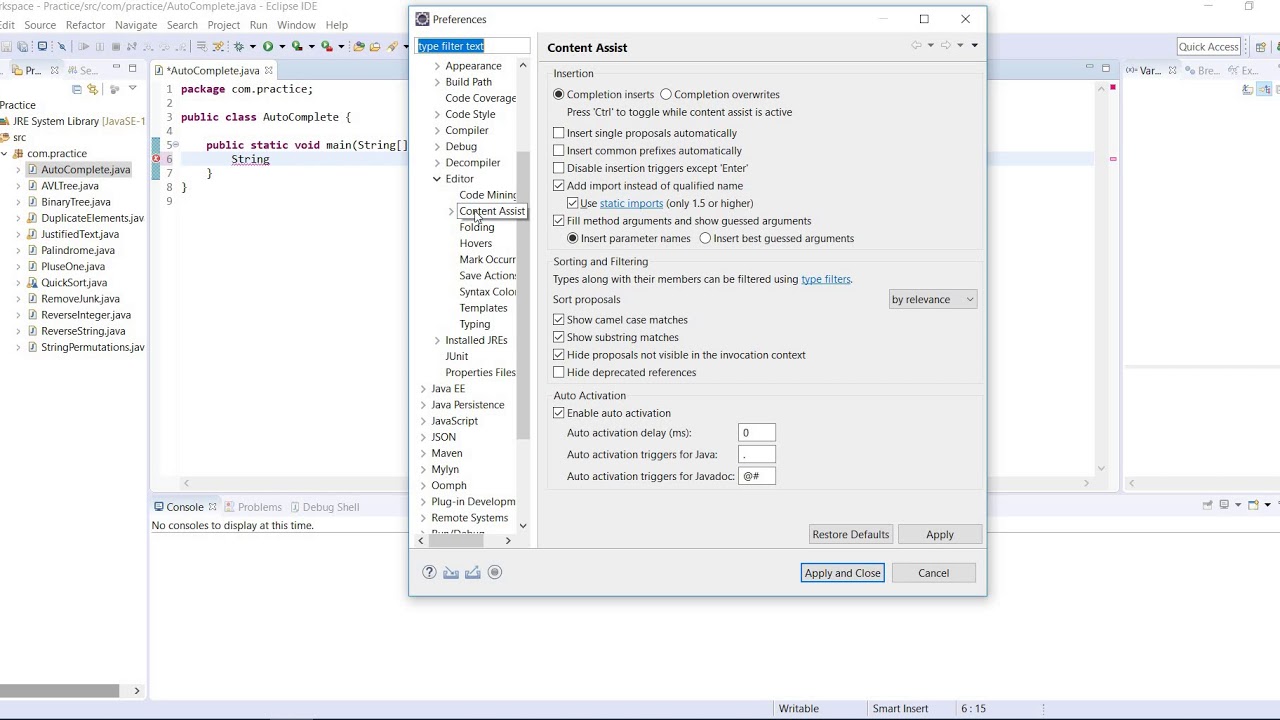Switch to the Problems tab
This screenshot has height=720, width=1280.
coord(253,507)
